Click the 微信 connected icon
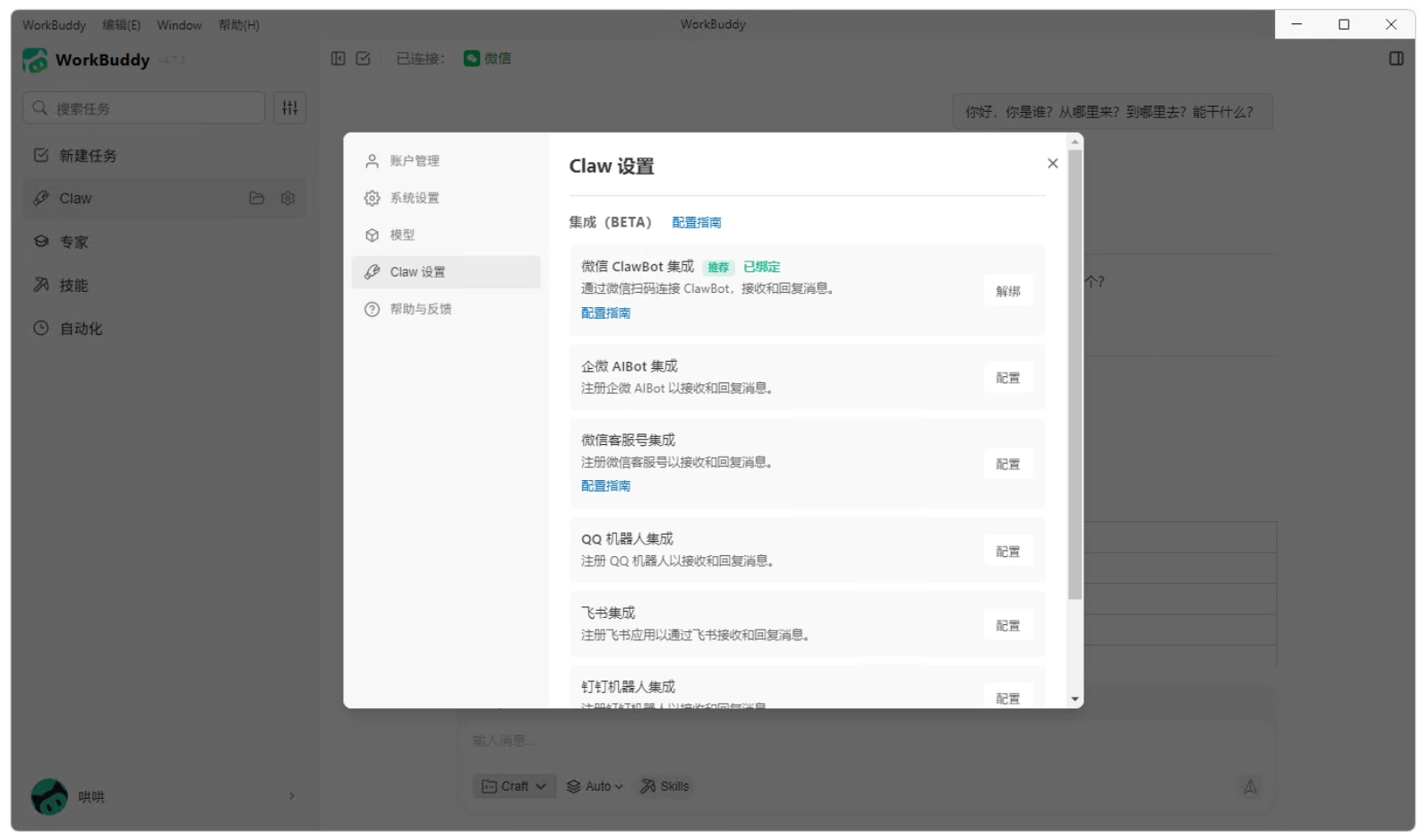The height and width of the screenshot is (840, 1422). [472, 58]
